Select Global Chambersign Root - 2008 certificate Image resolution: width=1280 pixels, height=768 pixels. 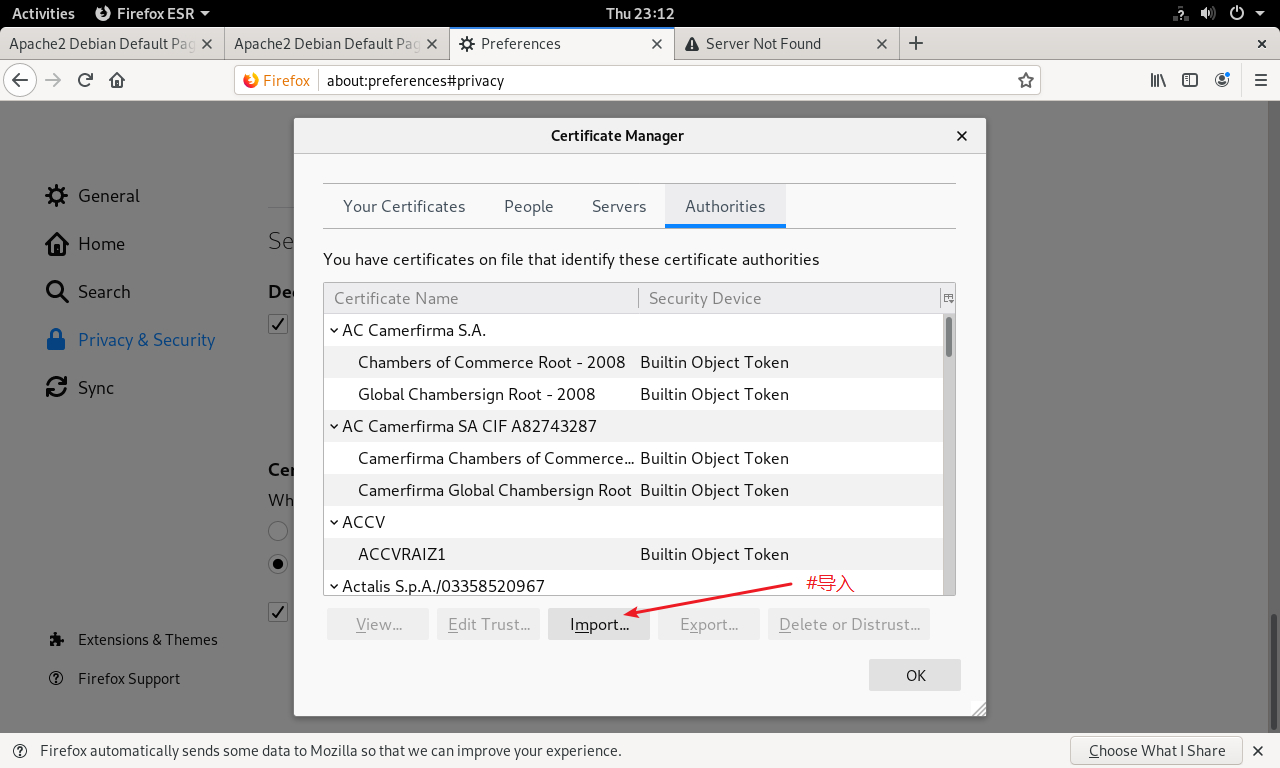[x=634, y=394]
